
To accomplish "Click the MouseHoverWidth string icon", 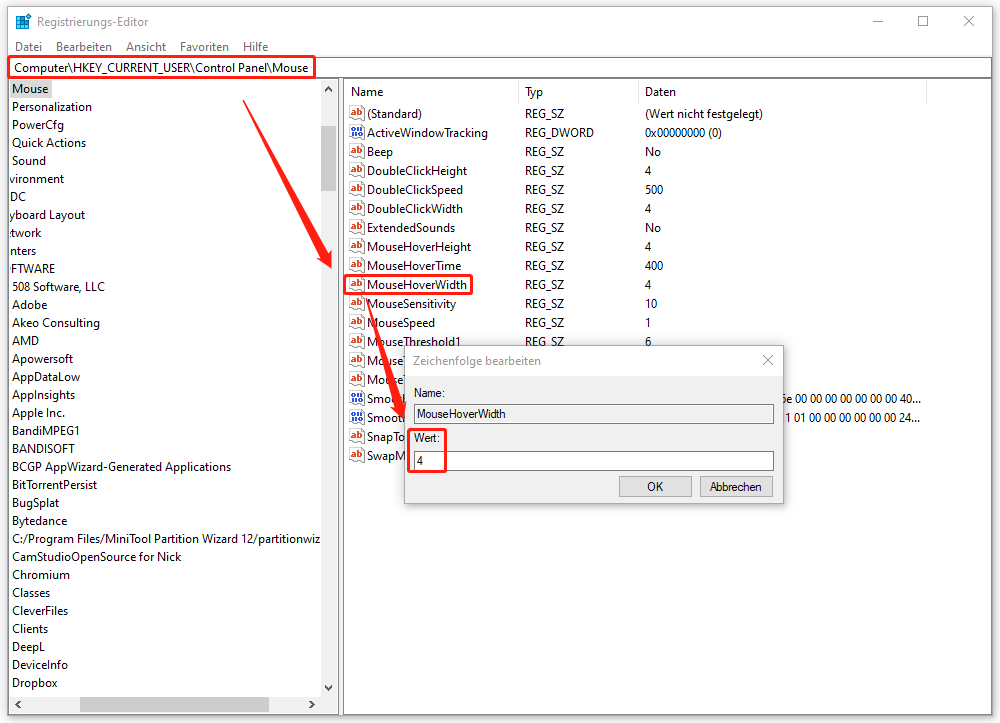I will (x=357, y=284).
